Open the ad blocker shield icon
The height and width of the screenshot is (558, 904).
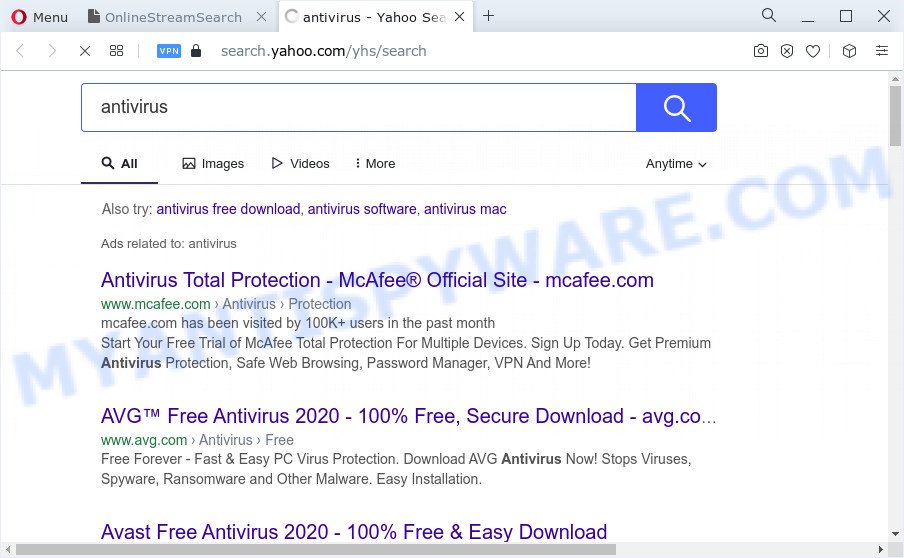787,51
